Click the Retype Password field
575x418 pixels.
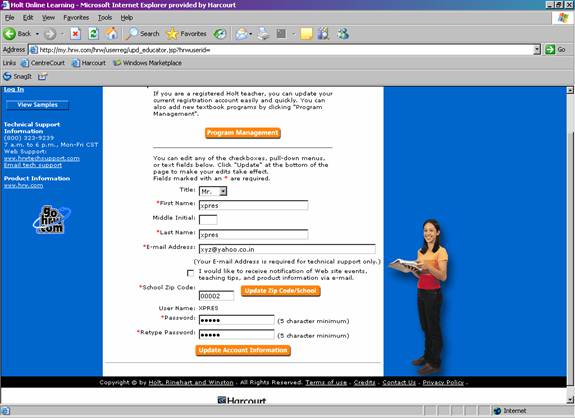pyautogui.click(x=237, y=334)
